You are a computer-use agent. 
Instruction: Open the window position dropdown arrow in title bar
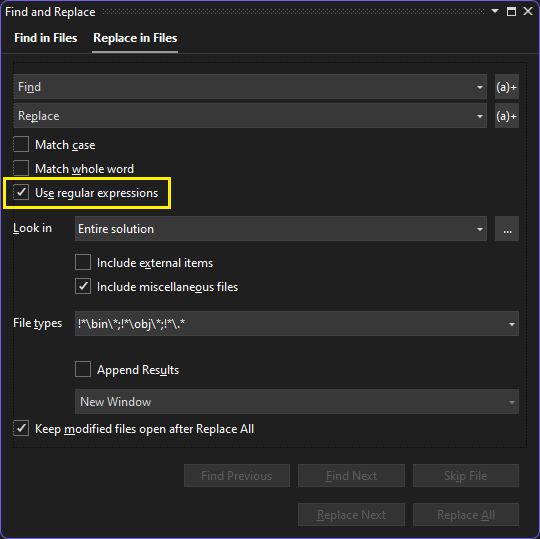point(495,11)
